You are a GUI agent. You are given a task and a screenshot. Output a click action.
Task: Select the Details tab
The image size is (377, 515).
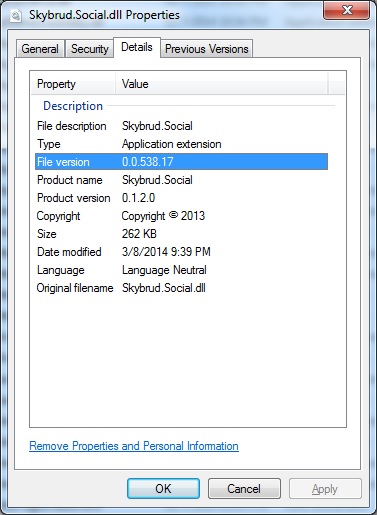coord(137,47)
